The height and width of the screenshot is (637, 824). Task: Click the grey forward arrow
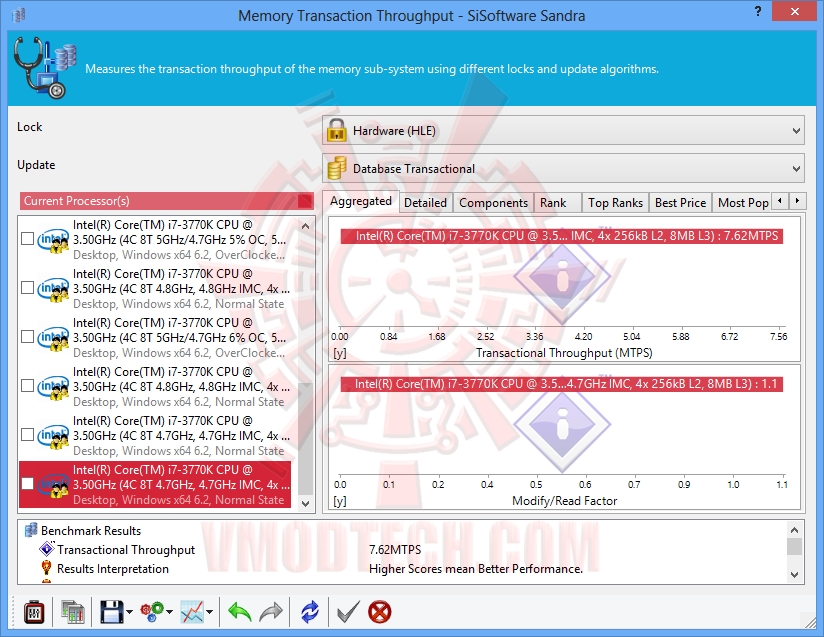coord(271,612)
